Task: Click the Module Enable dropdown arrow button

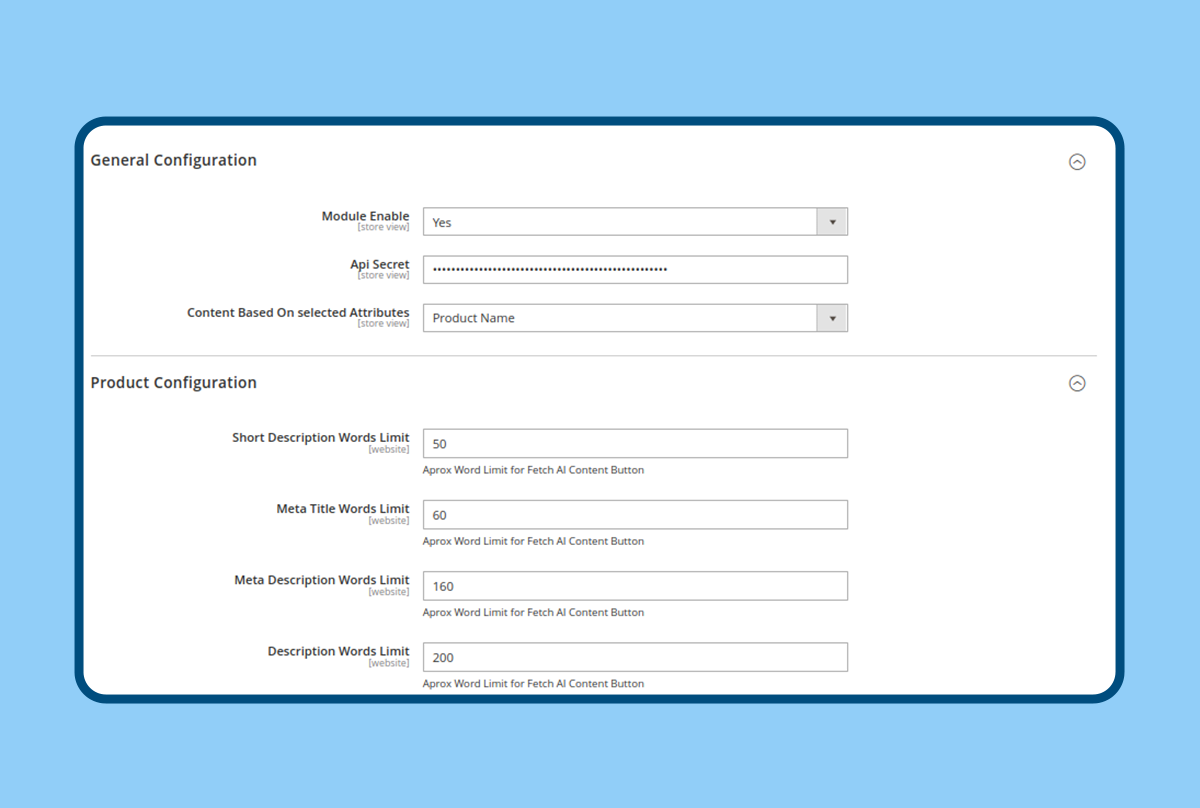Action: [832, 222]
